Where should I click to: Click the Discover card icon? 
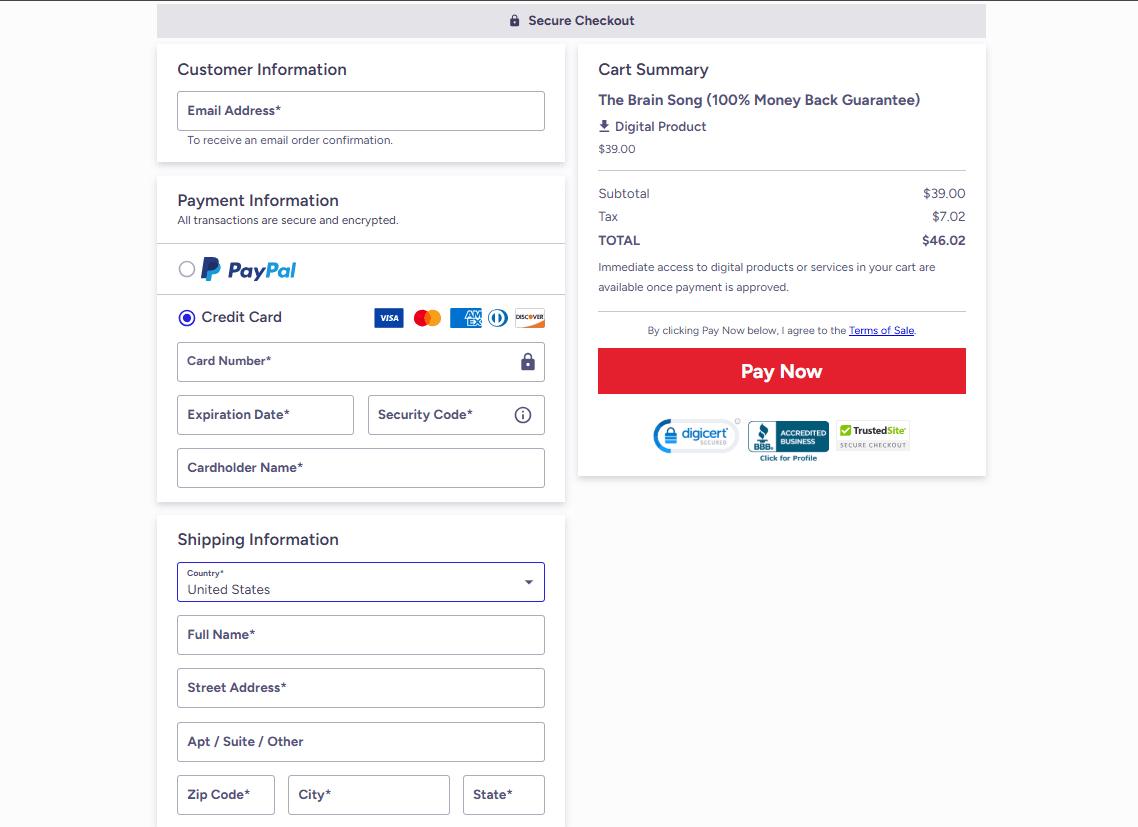click(529, 318)
